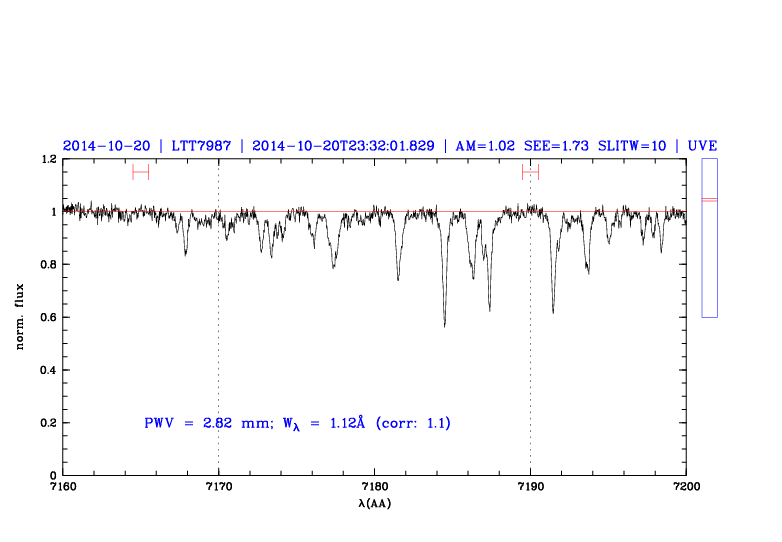Click the red line in the blue side box
Image resolution: width=782 pixels, height=542 pixels.
709,200
